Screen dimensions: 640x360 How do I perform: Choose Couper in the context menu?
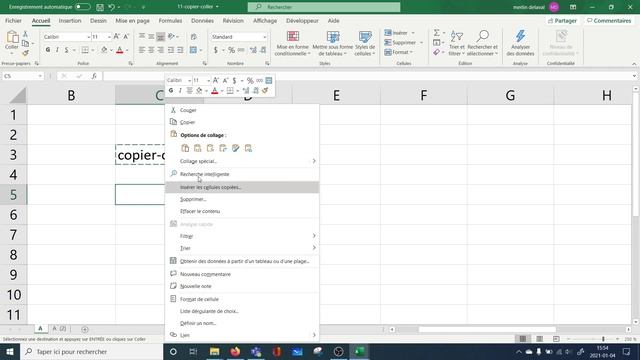point(242,110)
